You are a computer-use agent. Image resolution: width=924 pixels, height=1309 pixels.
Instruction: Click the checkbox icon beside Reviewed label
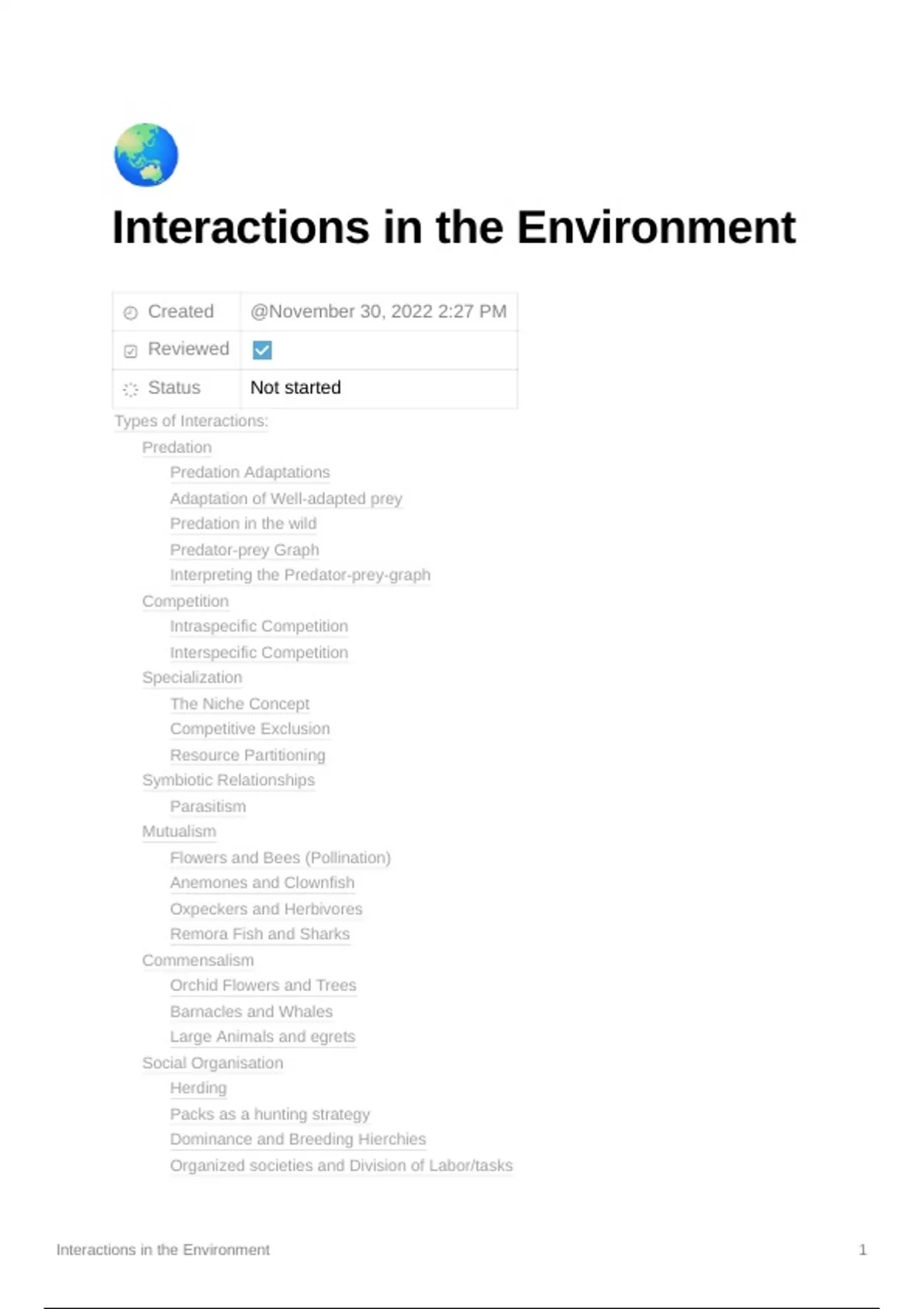pyautogui.click(x=131, y=351)
